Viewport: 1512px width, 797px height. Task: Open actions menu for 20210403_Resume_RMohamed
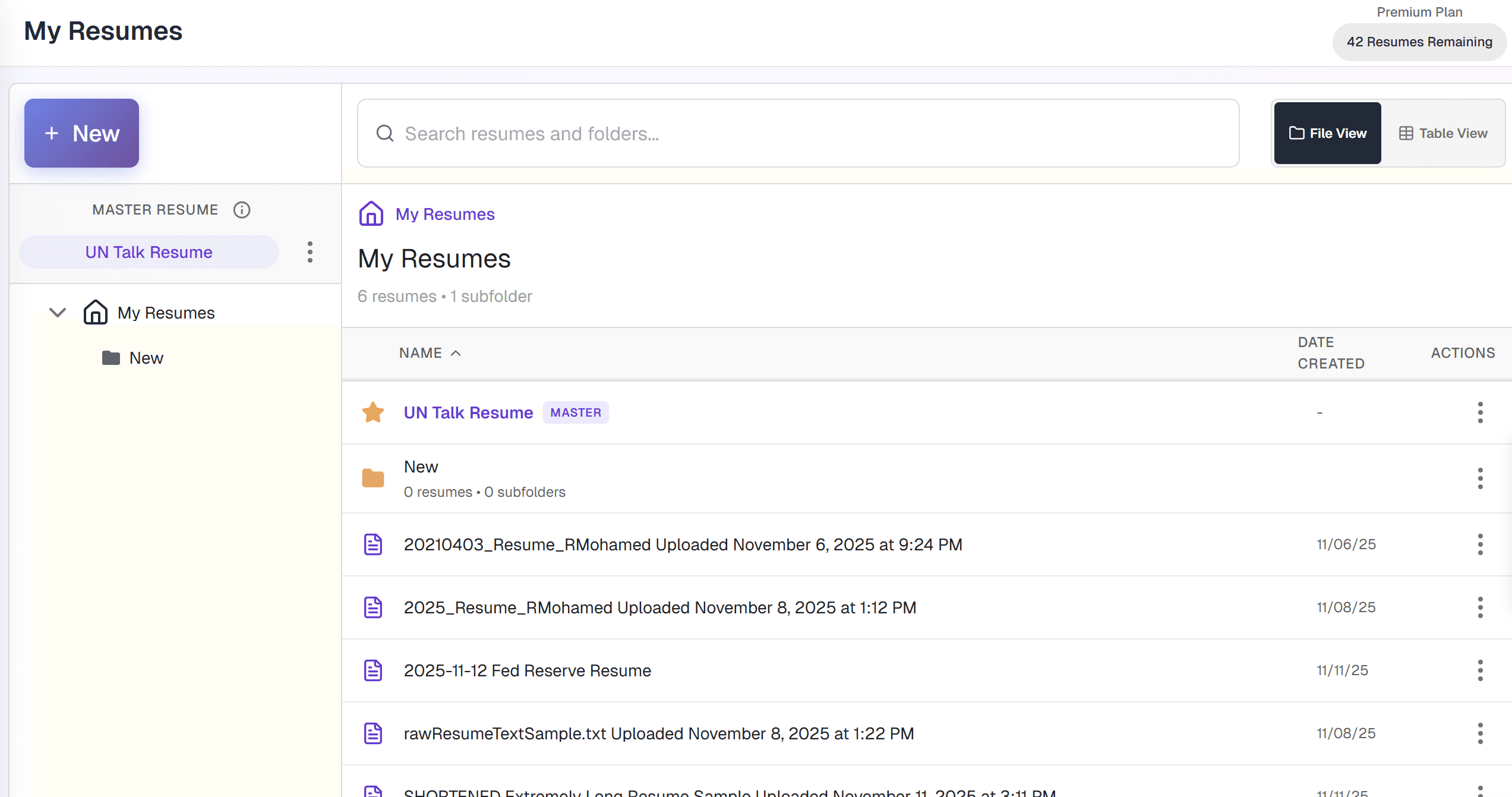1480,544
